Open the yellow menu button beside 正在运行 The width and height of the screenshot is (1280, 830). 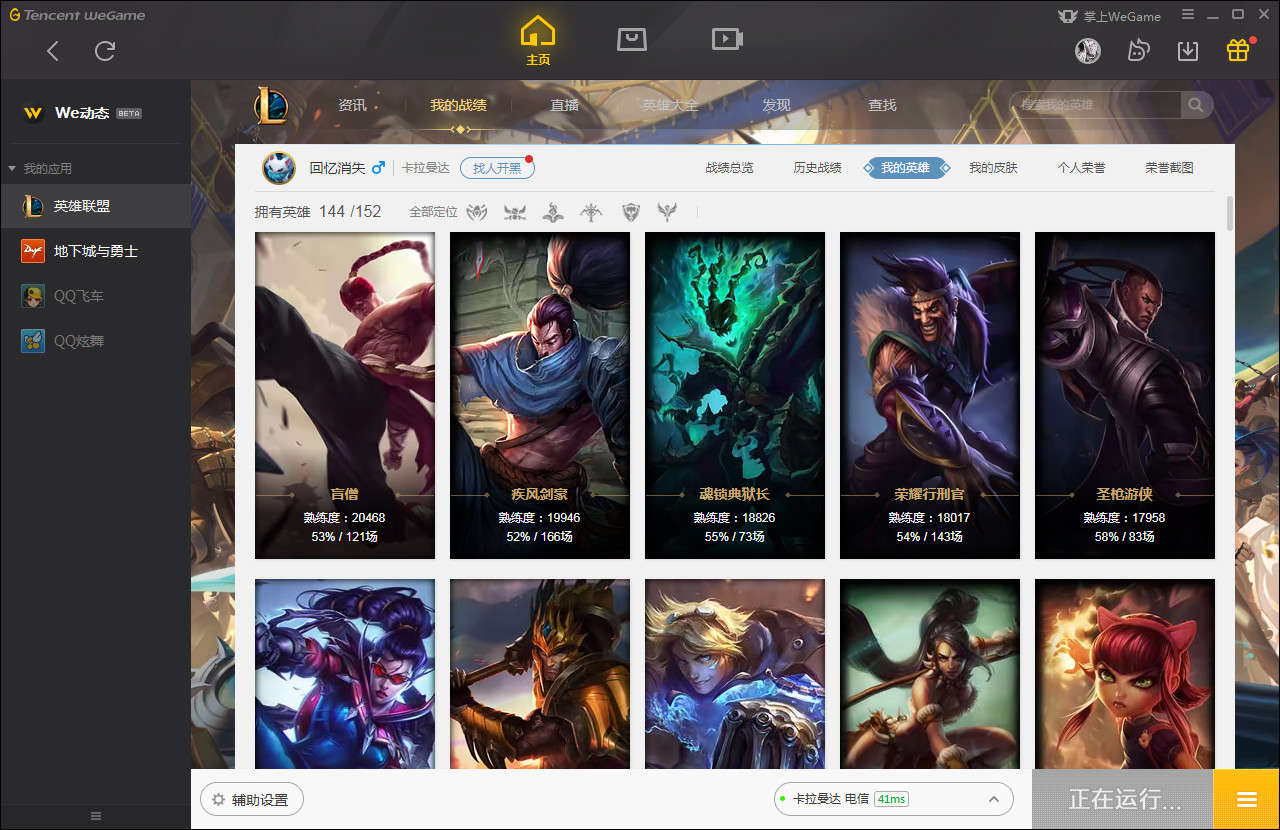click(1246, 799)
